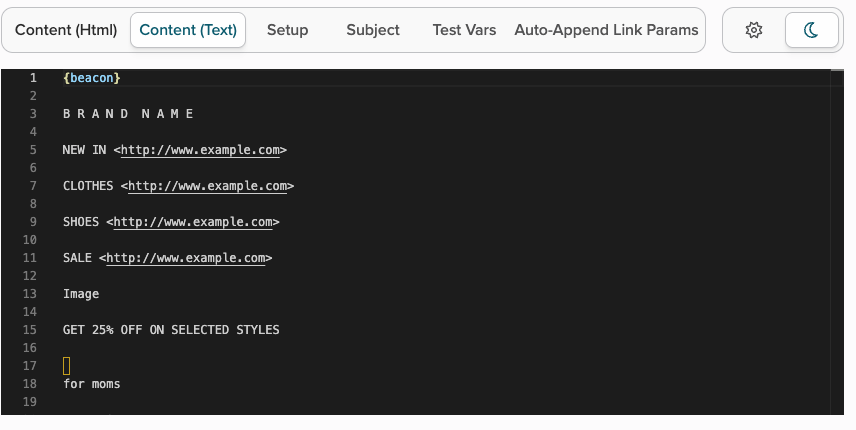Click the GET 25% OFF line

[x=171, y=330]
